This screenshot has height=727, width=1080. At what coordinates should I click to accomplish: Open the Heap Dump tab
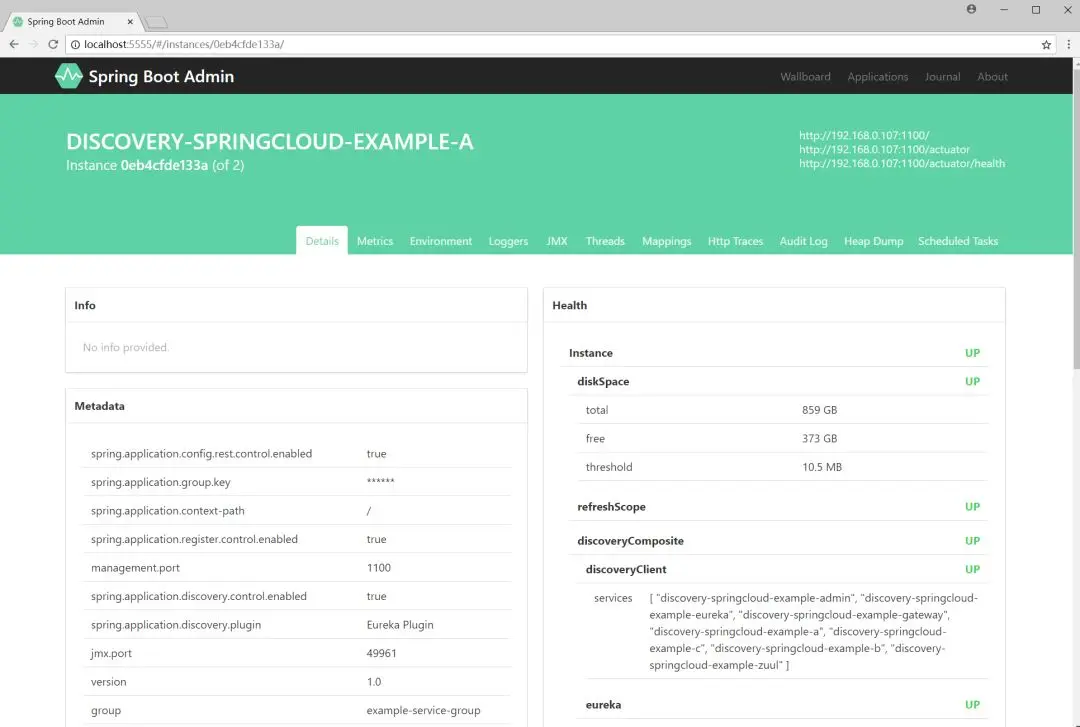[873, 240]
